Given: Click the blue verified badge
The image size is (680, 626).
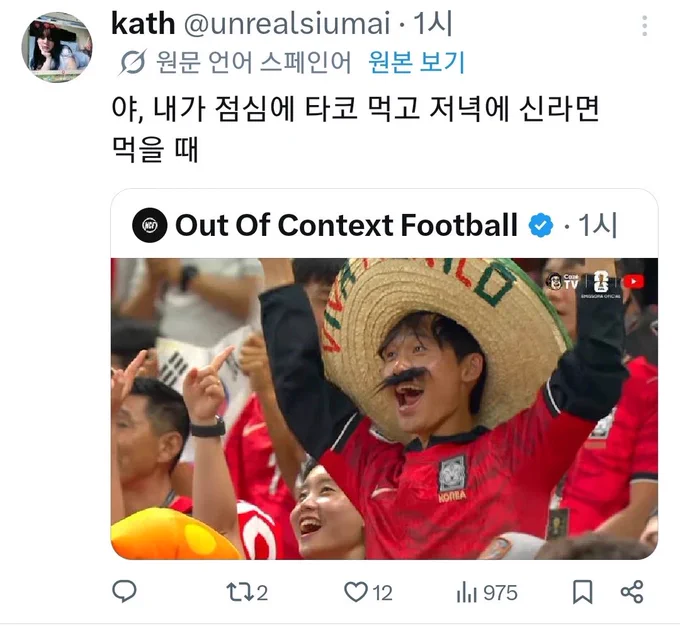Looking at the screenshot, I should pos(541,226).
